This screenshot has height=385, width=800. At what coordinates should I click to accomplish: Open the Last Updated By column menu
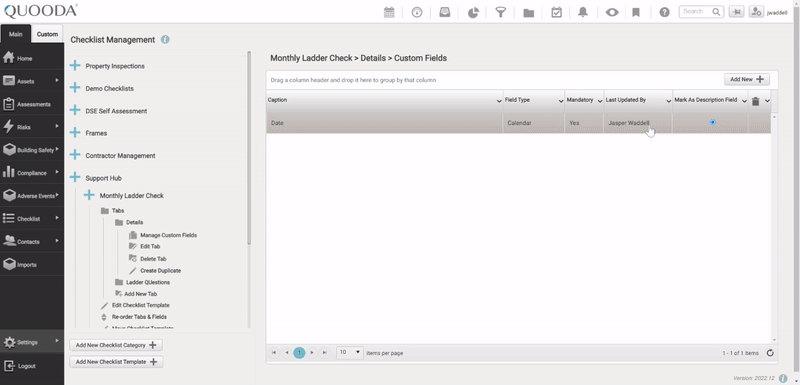click(668, 101)
